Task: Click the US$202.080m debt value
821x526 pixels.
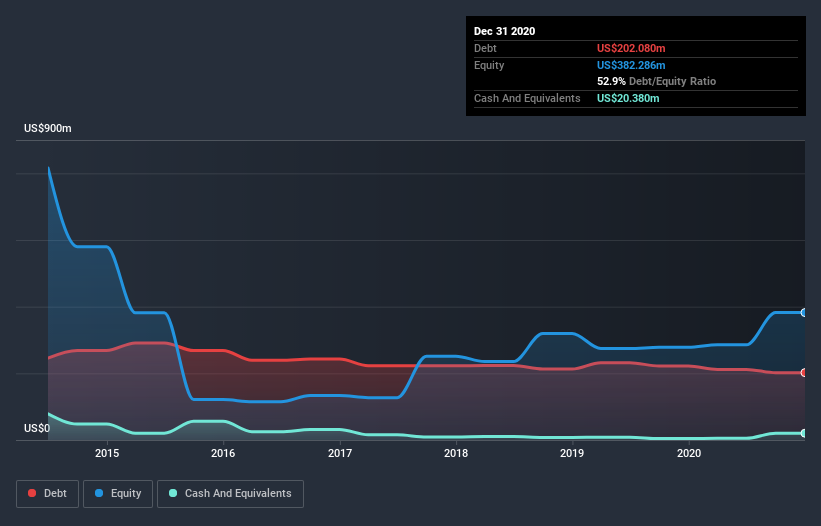Action: (631, 48)
